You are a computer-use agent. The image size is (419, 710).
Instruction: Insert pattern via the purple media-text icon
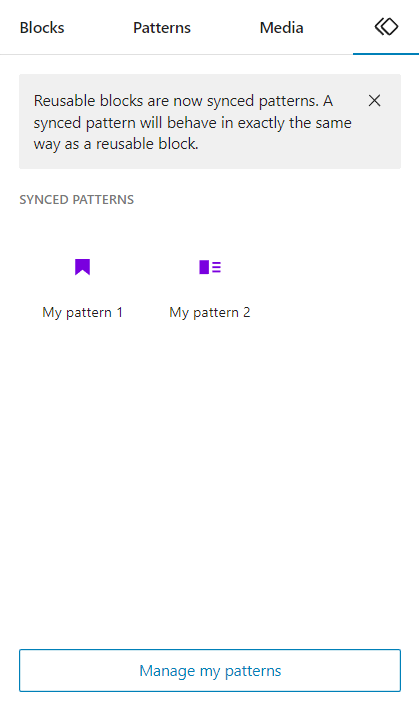pyautogui.click(x=210, y=267)
